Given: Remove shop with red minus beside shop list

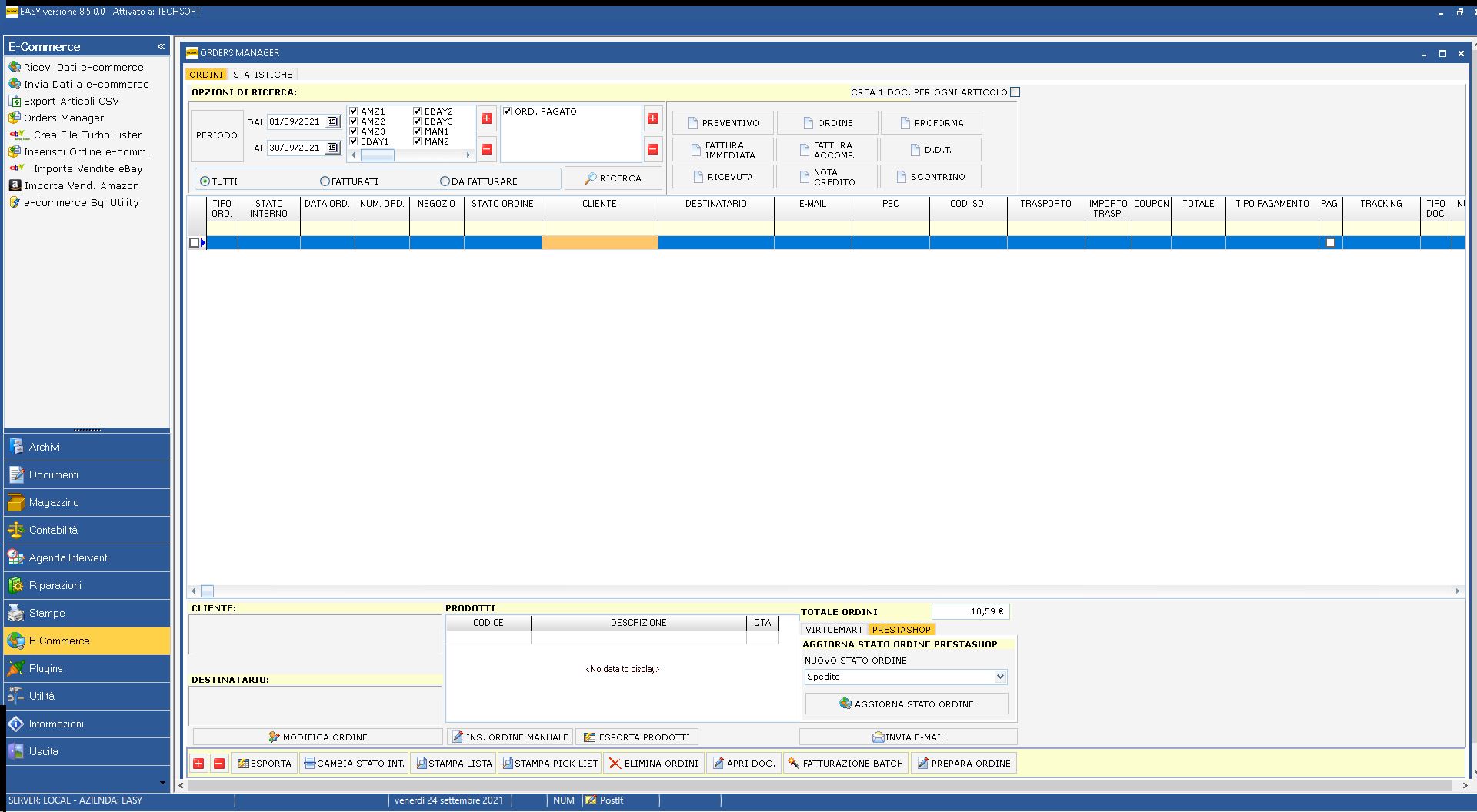Looking at the screenshot, I should (487, 149).
